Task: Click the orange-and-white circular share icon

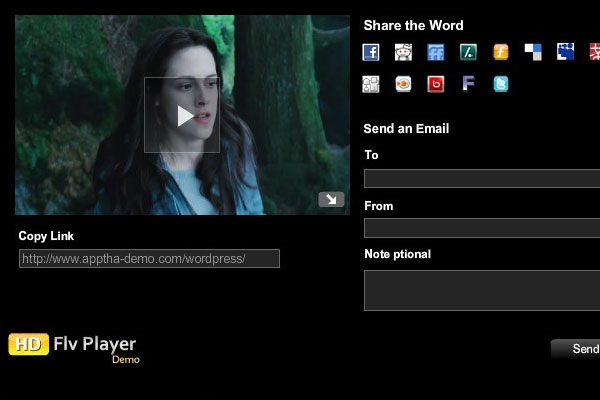Action: (403, 84)
